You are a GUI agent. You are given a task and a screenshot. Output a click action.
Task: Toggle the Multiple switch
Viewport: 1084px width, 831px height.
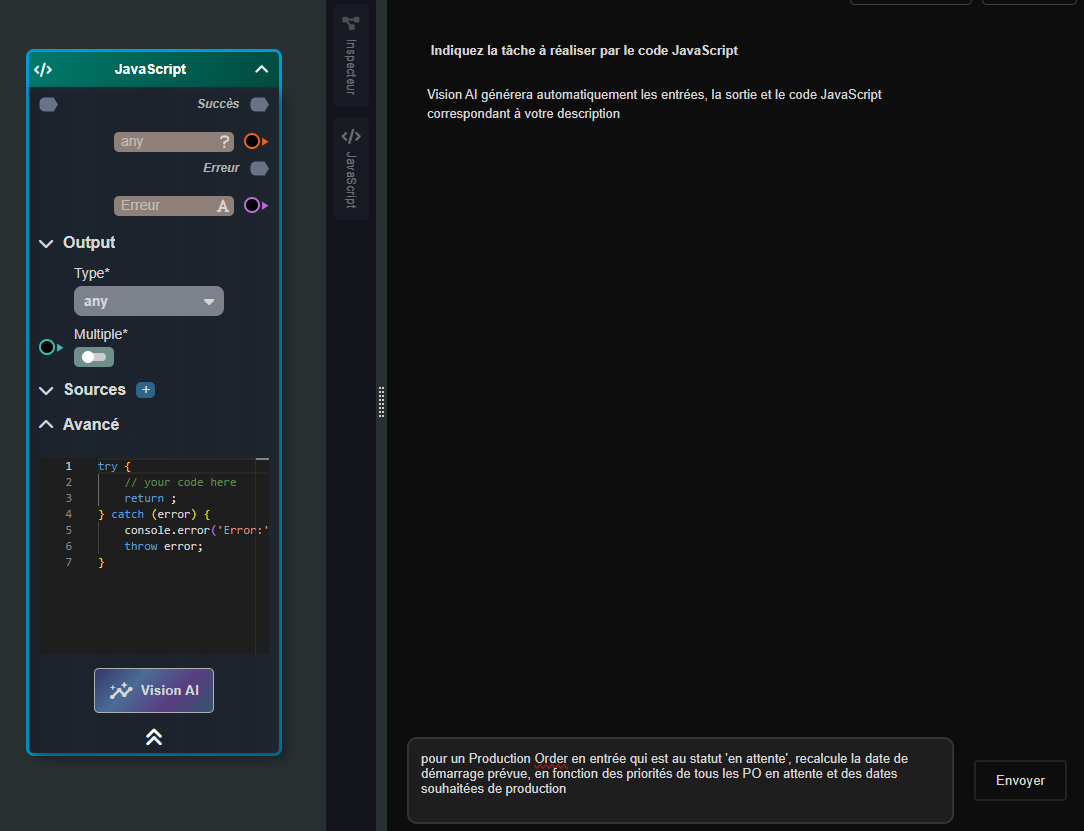tap(94, 357)
